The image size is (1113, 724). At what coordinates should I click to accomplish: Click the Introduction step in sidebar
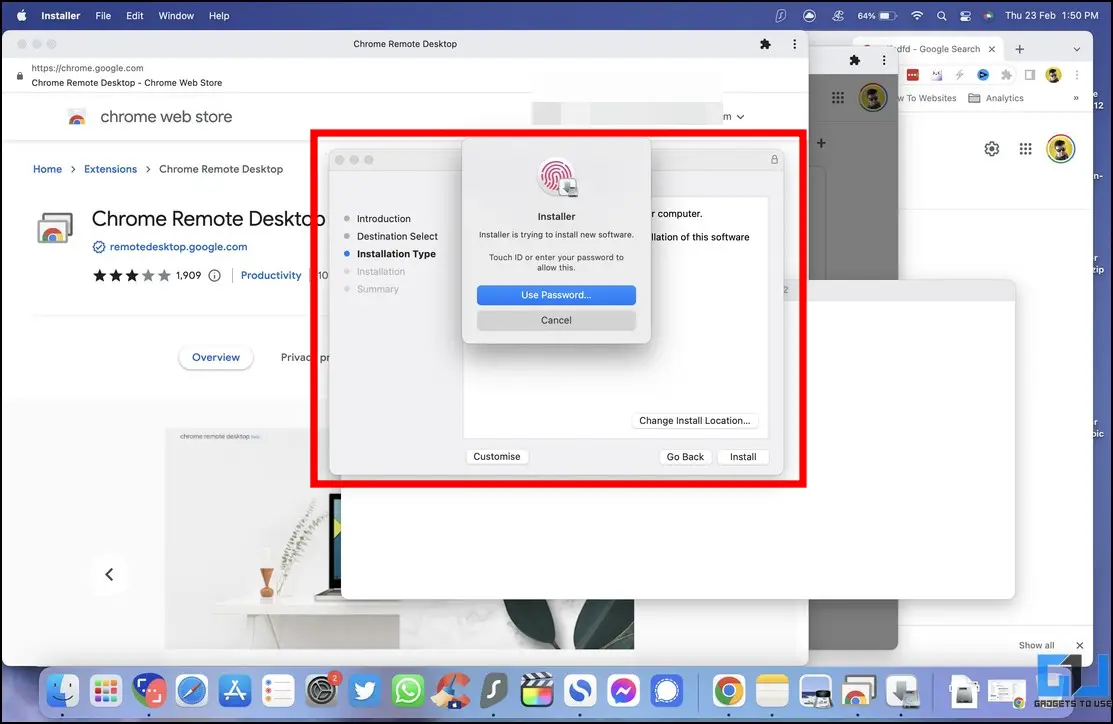pyautogui.click(x=383, y=219)
